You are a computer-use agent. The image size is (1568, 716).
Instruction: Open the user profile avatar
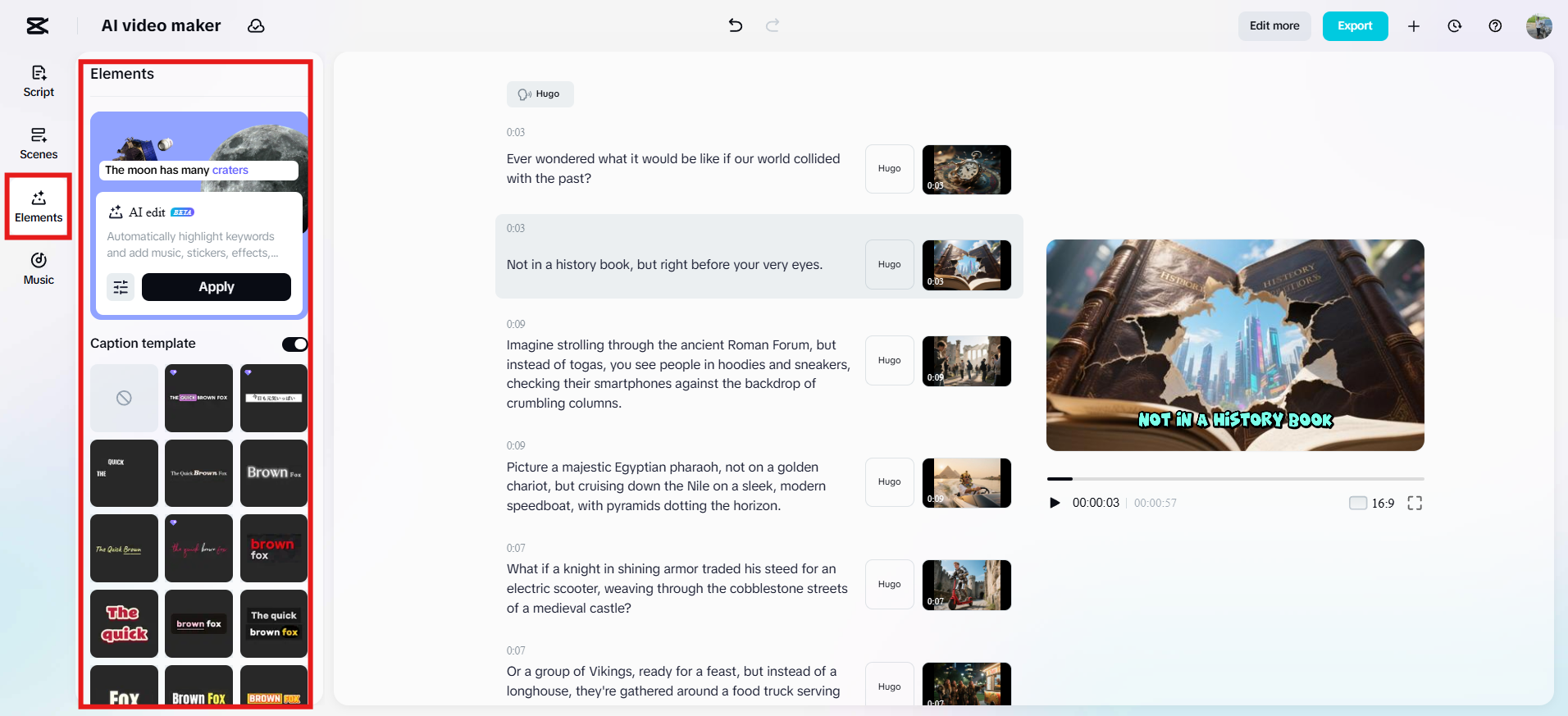[1539, 26]
